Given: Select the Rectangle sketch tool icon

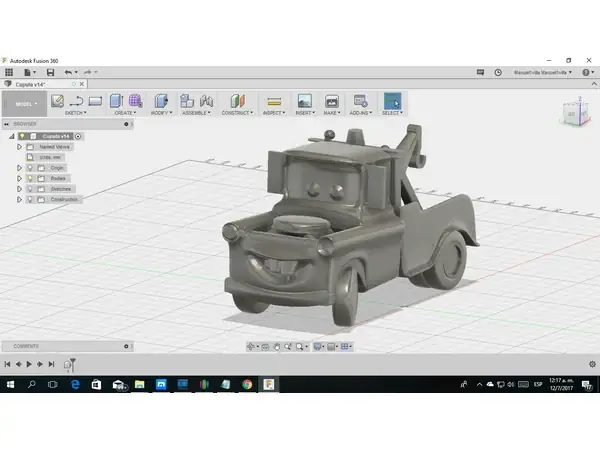Looking at the screenshot, I should pos(95,101).
